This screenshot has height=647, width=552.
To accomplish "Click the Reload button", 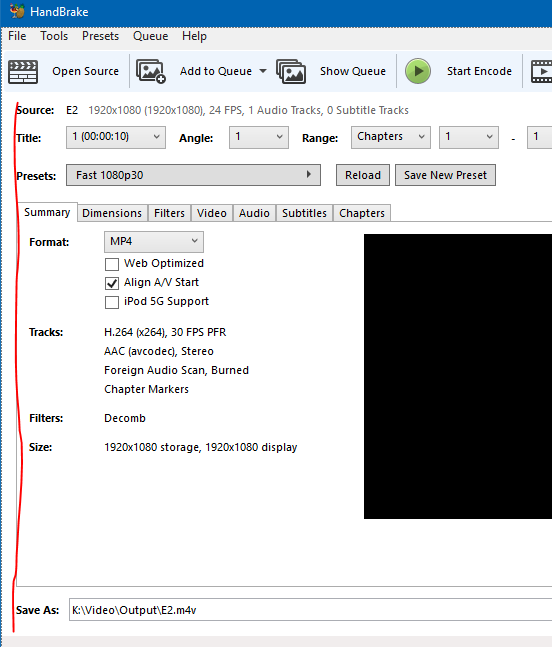I will 363,175.
